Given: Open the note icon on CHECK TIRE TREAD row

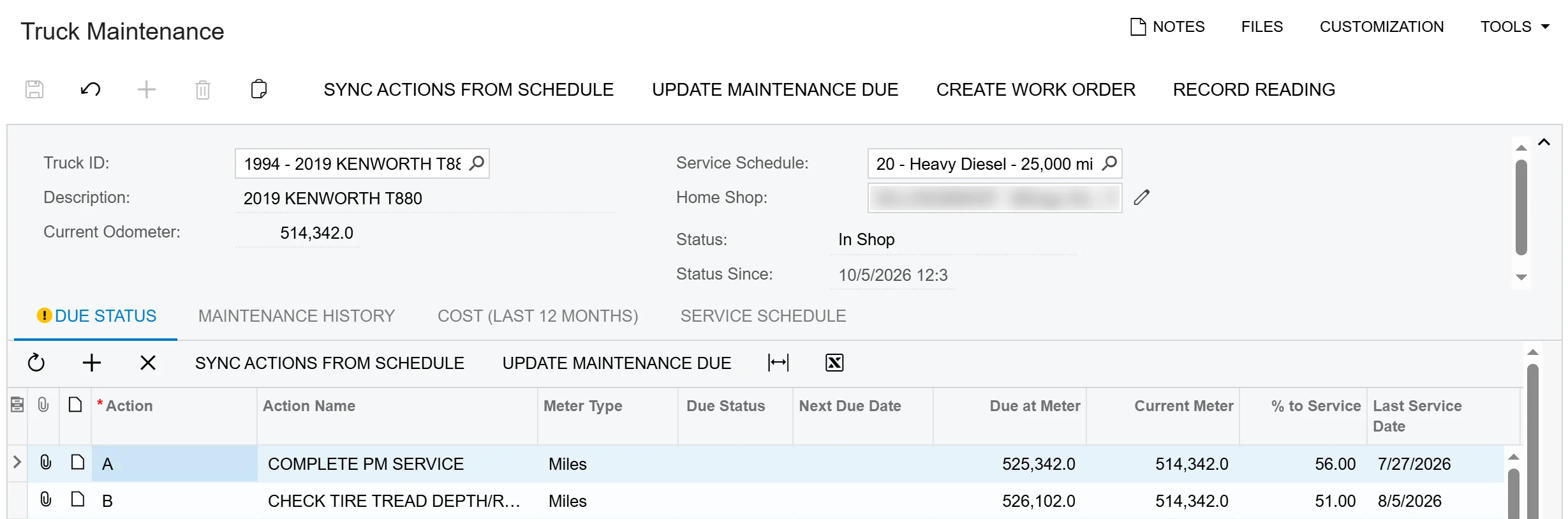Looking at the screenshot, I should pyautogui.click(x=77, y=499).
